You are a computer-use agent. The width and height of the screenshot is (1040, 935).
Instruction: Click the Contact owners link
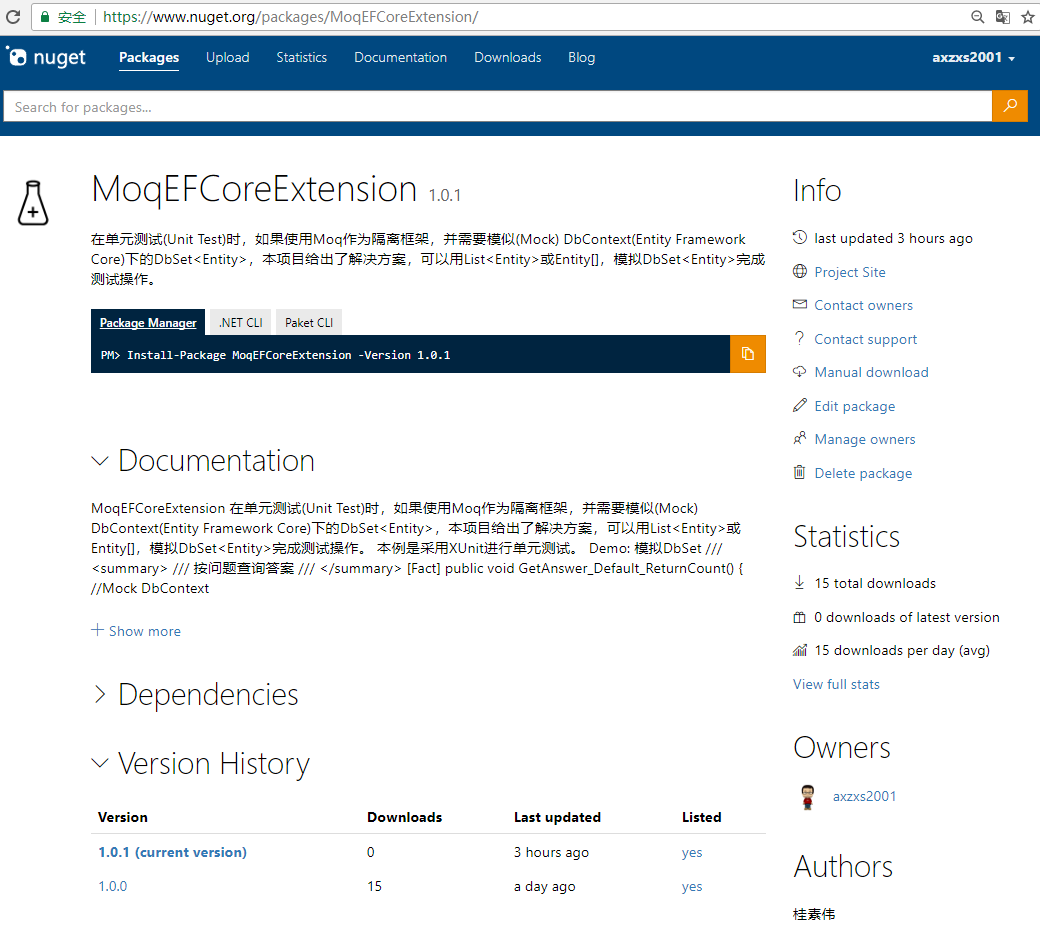[x=864, y=305]
